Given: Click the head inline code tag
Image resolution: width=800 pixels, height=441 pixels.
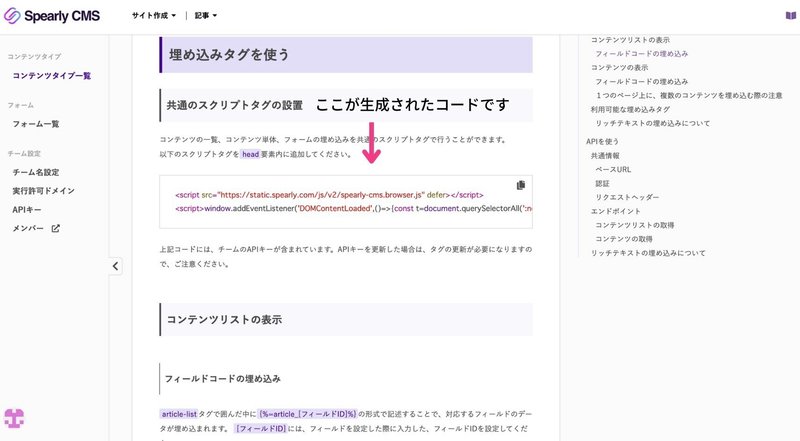Looking at the screenshot, I should 251,154.
